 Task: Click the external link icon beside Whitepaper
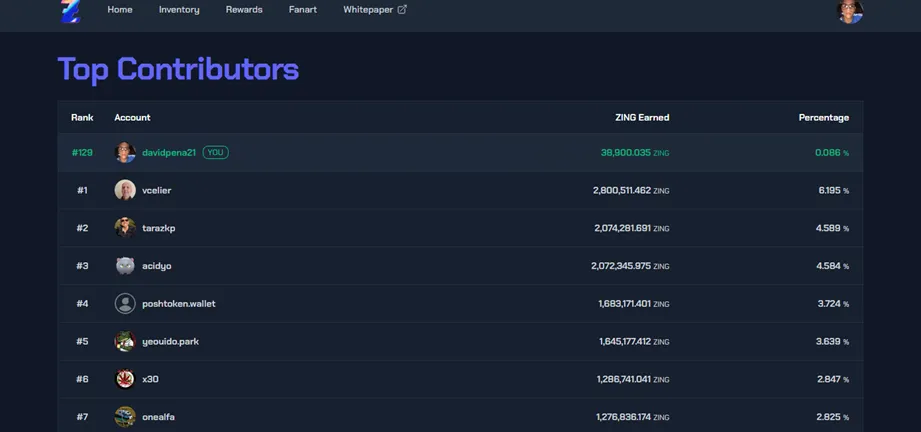click(402, 9)
